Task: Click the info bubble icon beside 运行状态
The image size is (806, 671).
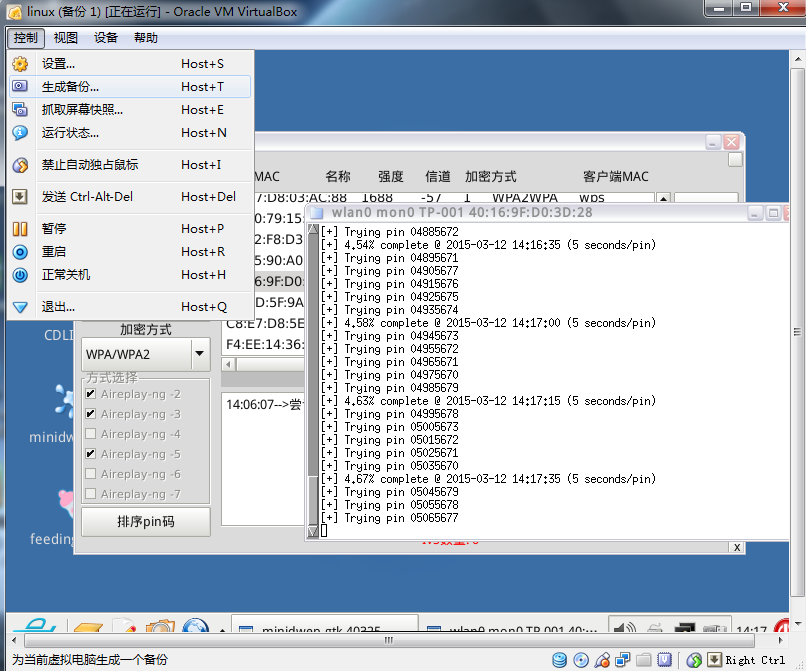Action: coord(20,133)
